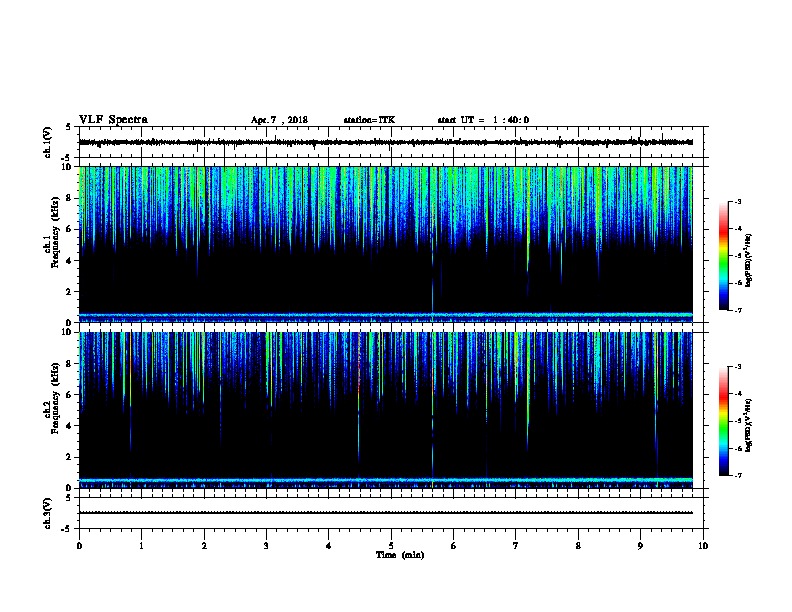This screenshot has width=792, height=612.
Task: Click time axis tick label 1
Action: [141, 546]
